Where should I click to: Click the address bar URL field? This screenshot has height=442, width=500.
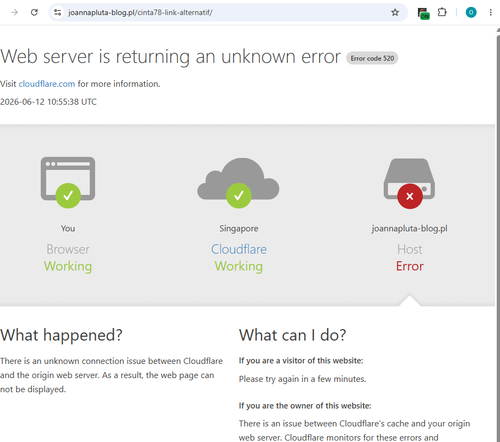click(228, 13)
